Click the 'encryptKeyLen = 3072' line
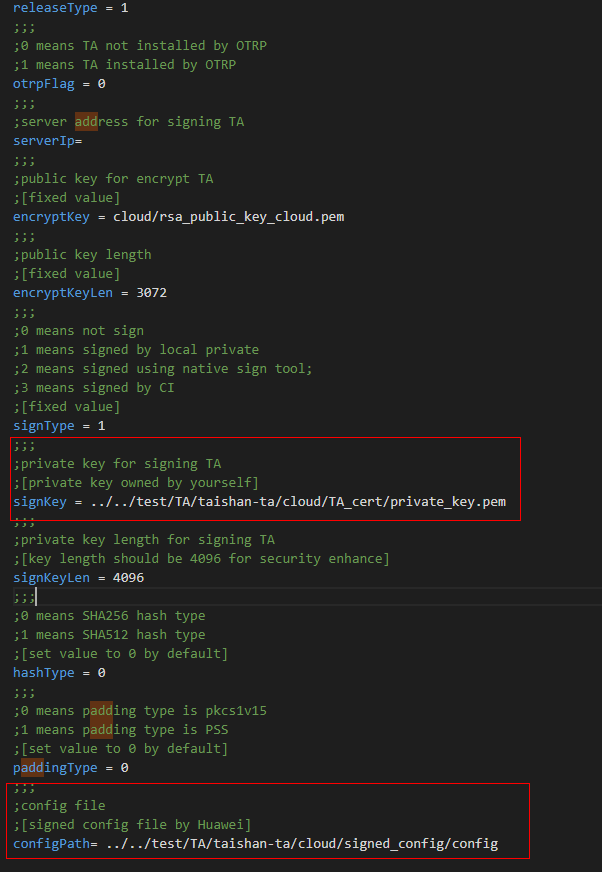Image resolution: width=602 pixels, height=872 pixels. [90, 293]
